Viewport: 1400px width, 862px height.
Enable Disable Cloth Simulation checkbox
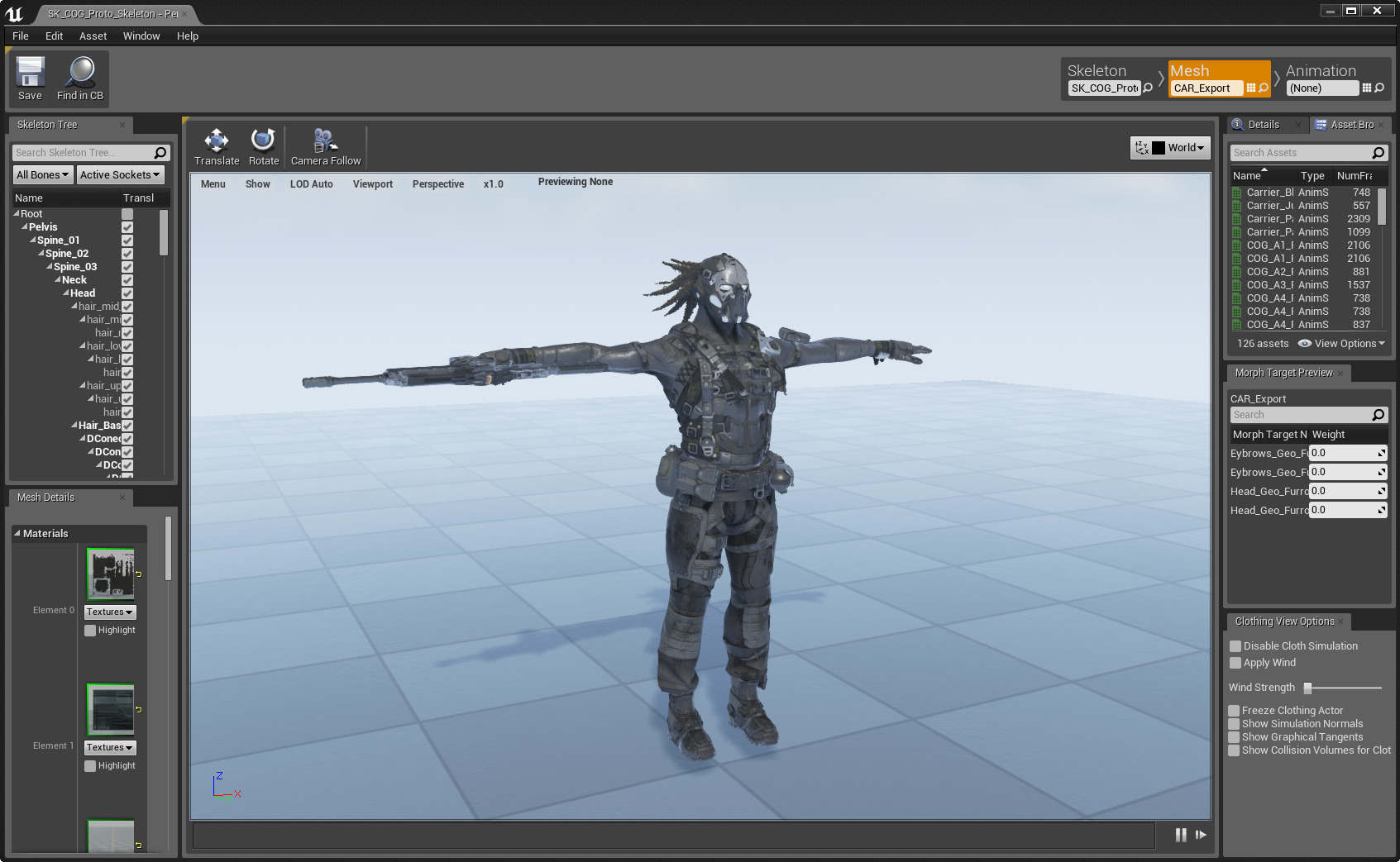click(1235, 646)
